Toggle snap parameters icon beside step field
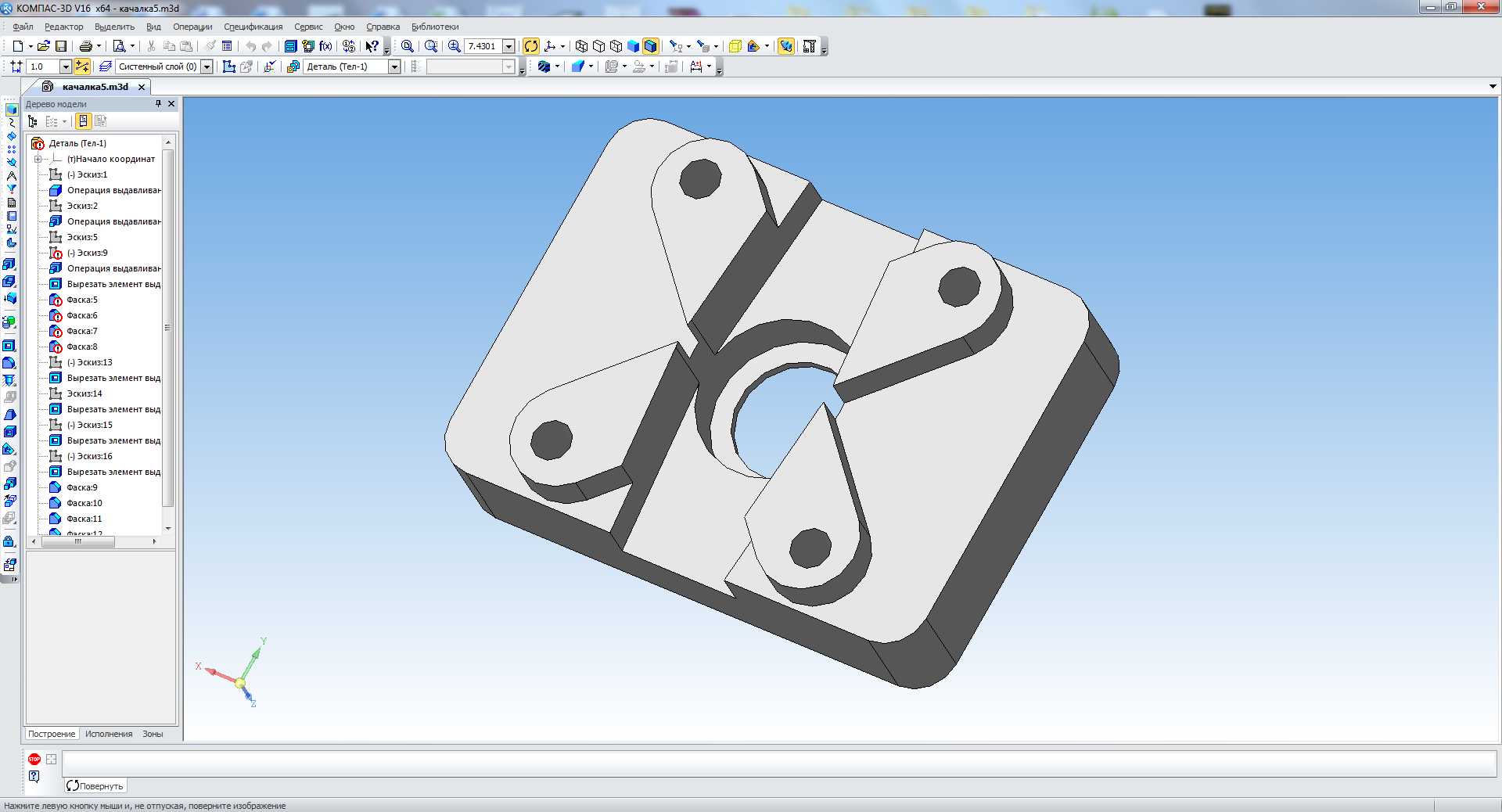 [x=81, y=66]
